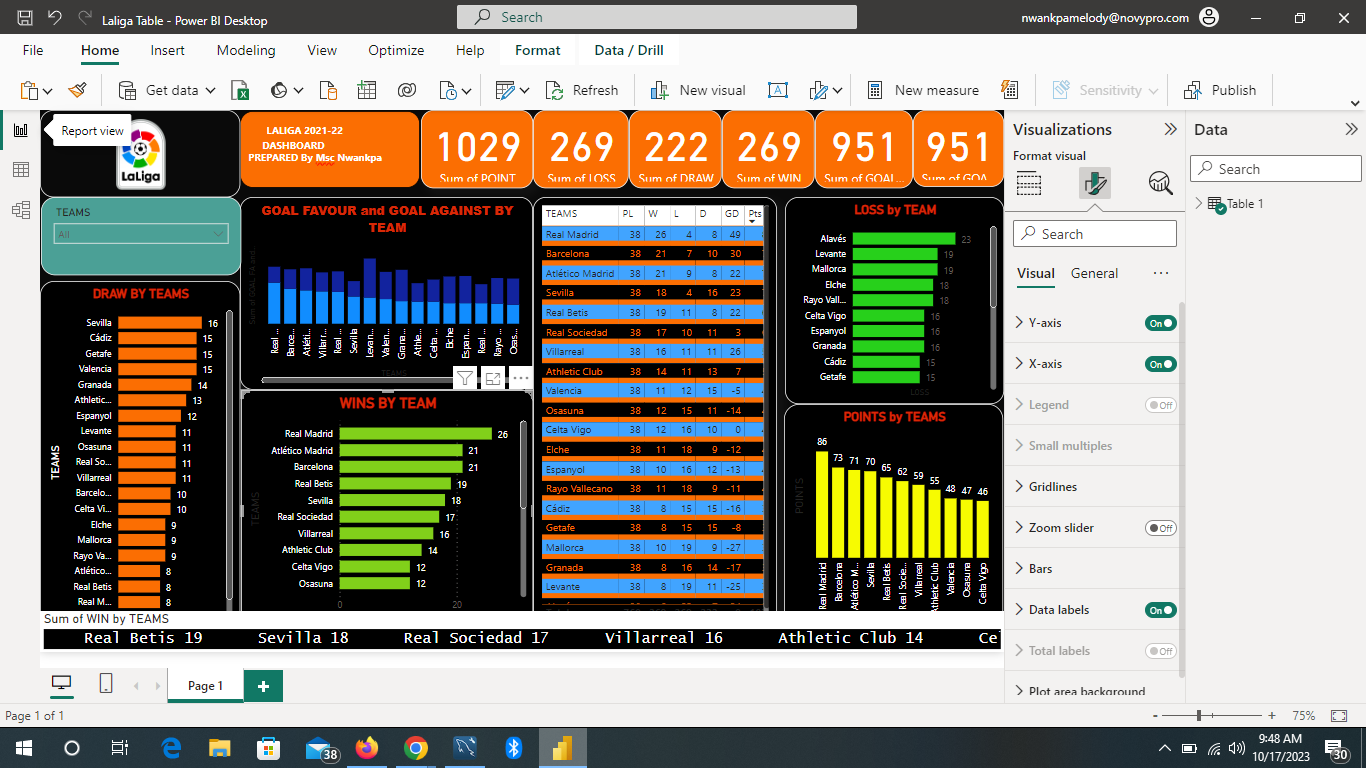Viewport: 1366px width, 768px height.
Task: Click the Format painter icon in ribbon
Action: [x=78, y=90]
